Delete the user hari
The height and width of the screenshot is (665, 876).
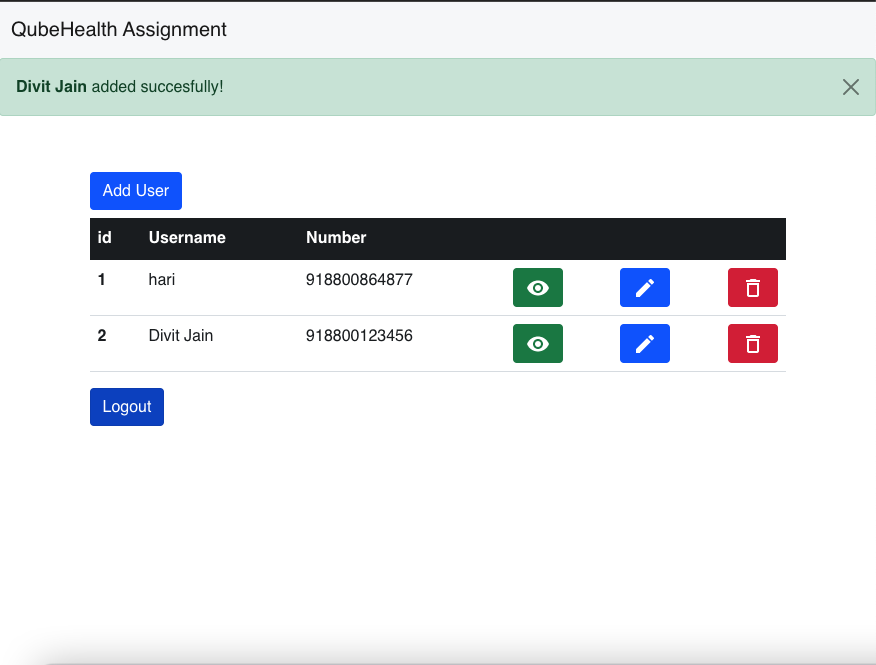pyautogui.click(x=753, y=287)
